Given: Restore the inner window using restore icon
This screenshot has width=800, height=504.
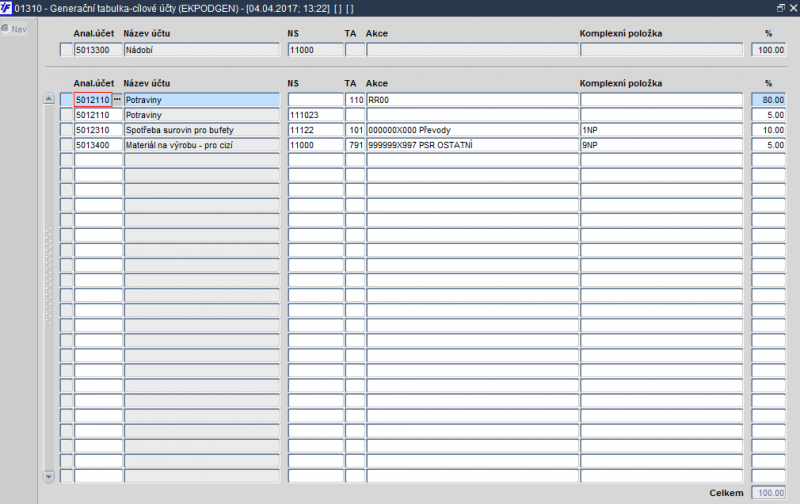Looking at the screenshot, I should [781, 8].
